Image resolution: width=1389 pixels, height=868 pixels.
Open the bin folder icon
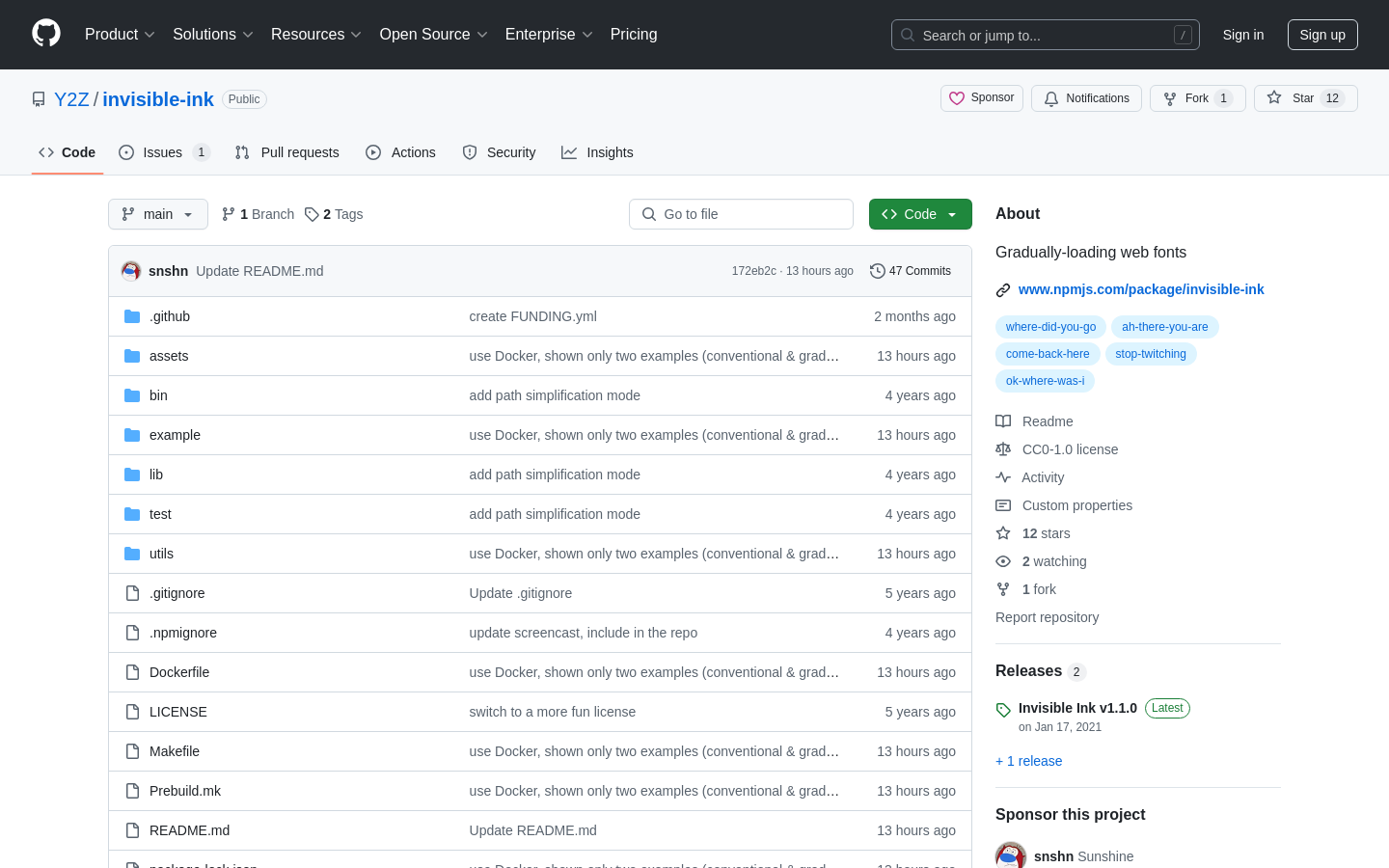132,395
